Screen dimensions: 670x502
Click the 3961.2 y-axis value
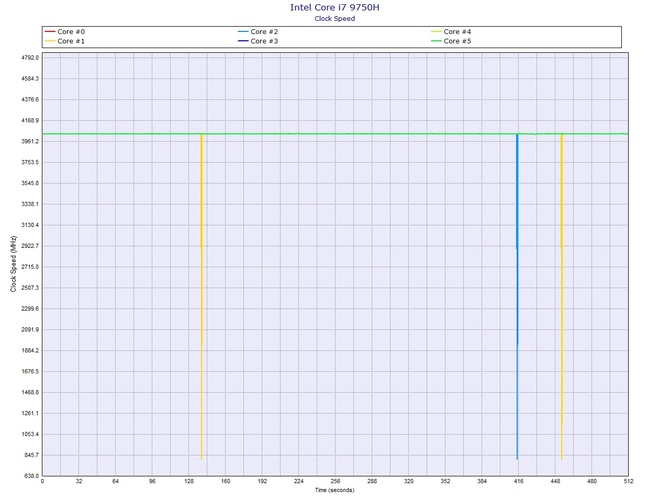(30, 141)
